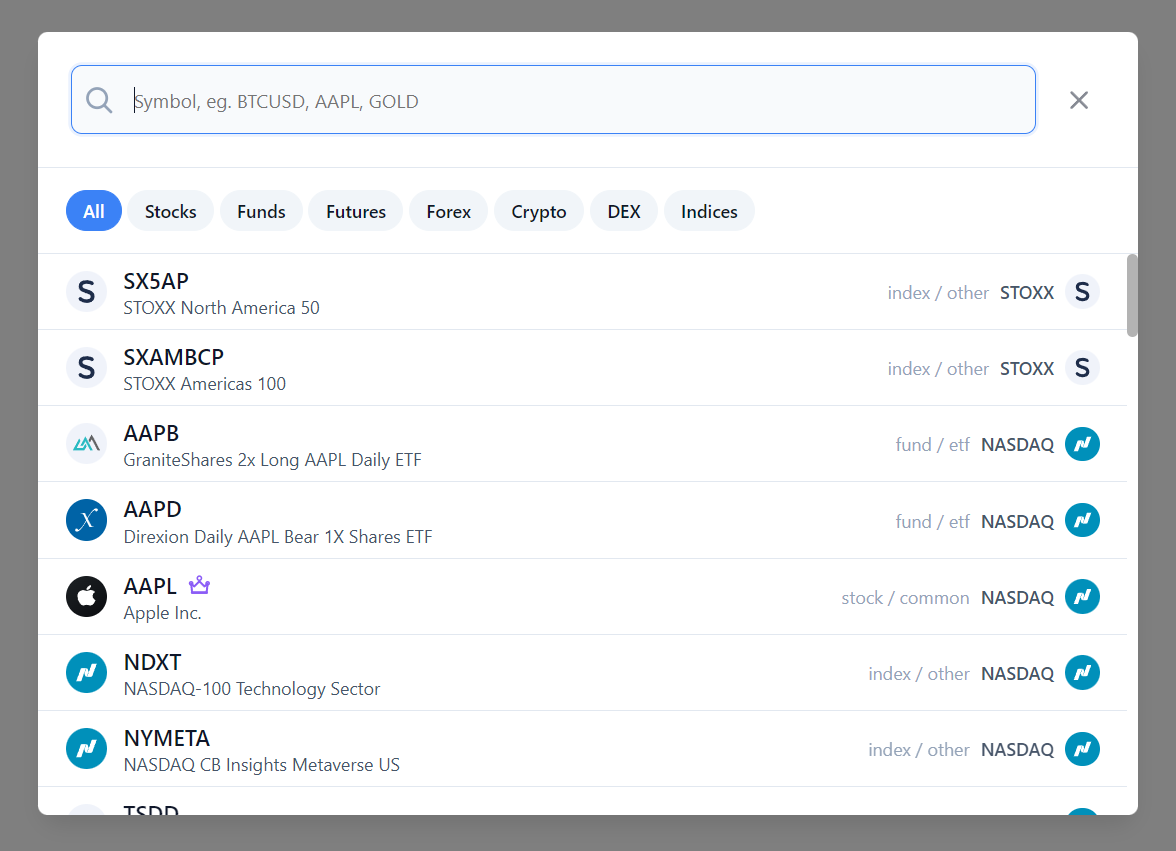Show only DEX symbols
Image resolution: width=1176 pixels, height=851 pixels.
624,211
